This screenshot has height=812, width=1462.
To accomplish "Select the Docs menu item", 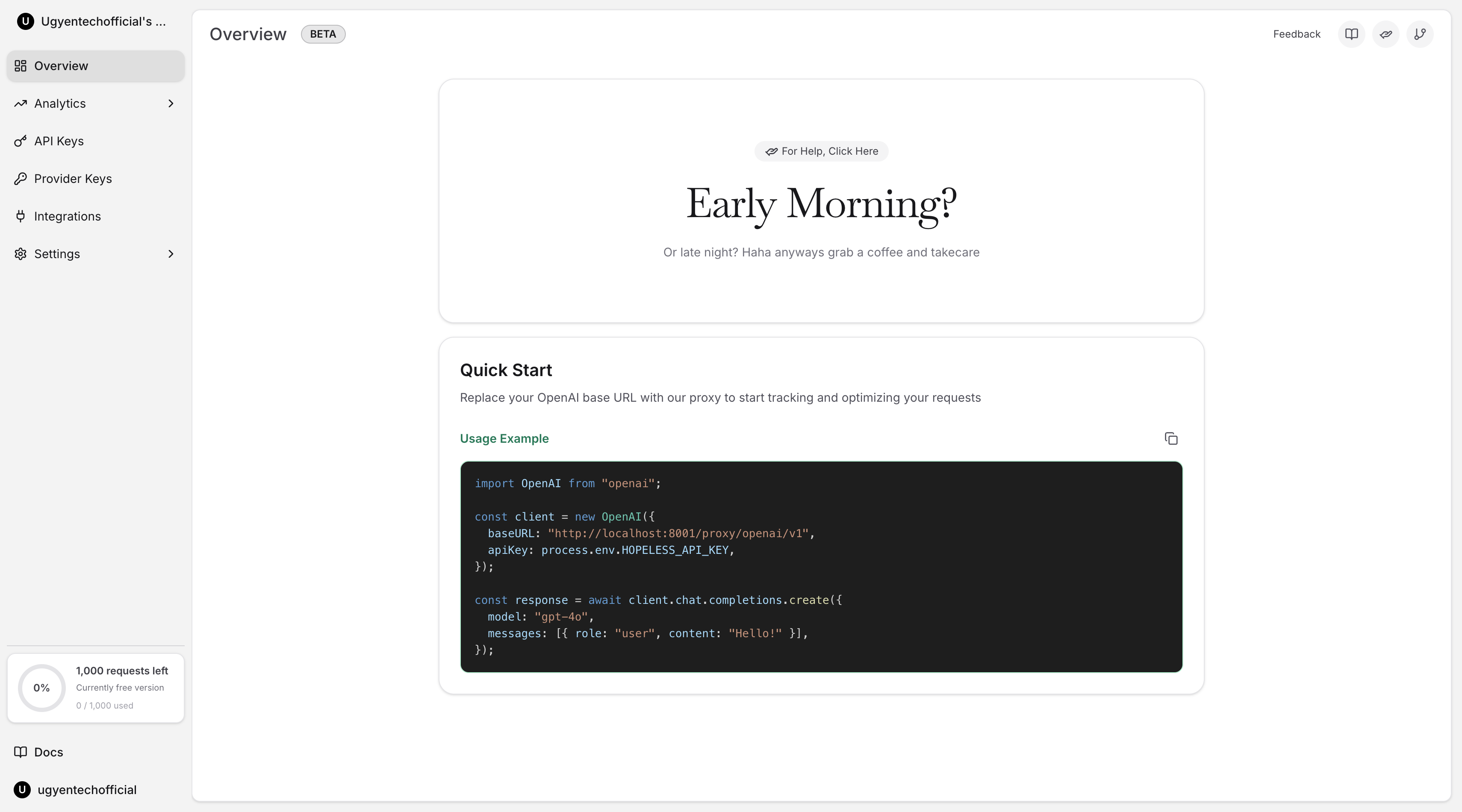I will pos(49,751).
